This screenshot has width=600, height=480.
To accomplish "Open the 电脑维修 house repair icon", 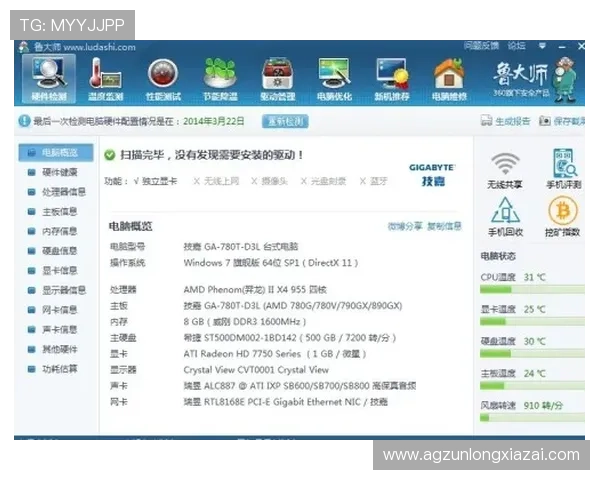I will [449, 79].
